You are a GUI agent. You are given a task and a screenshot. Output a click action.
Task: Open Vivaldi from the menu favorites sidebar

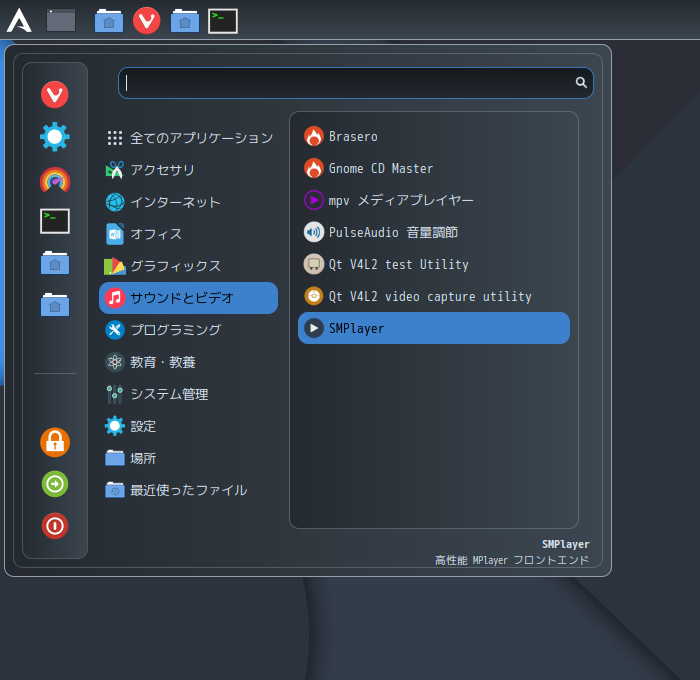click(55, 95)
